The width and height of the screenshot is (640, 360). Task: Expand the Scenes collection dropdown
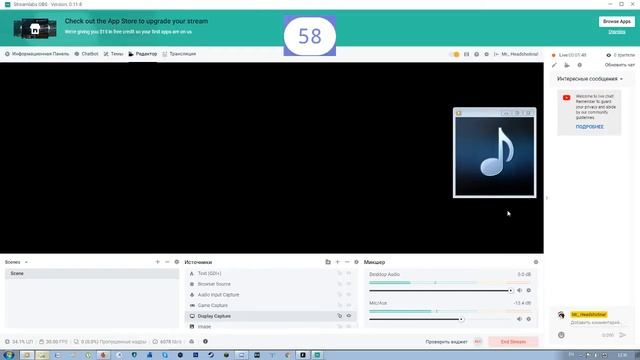[x=26, y=262]
